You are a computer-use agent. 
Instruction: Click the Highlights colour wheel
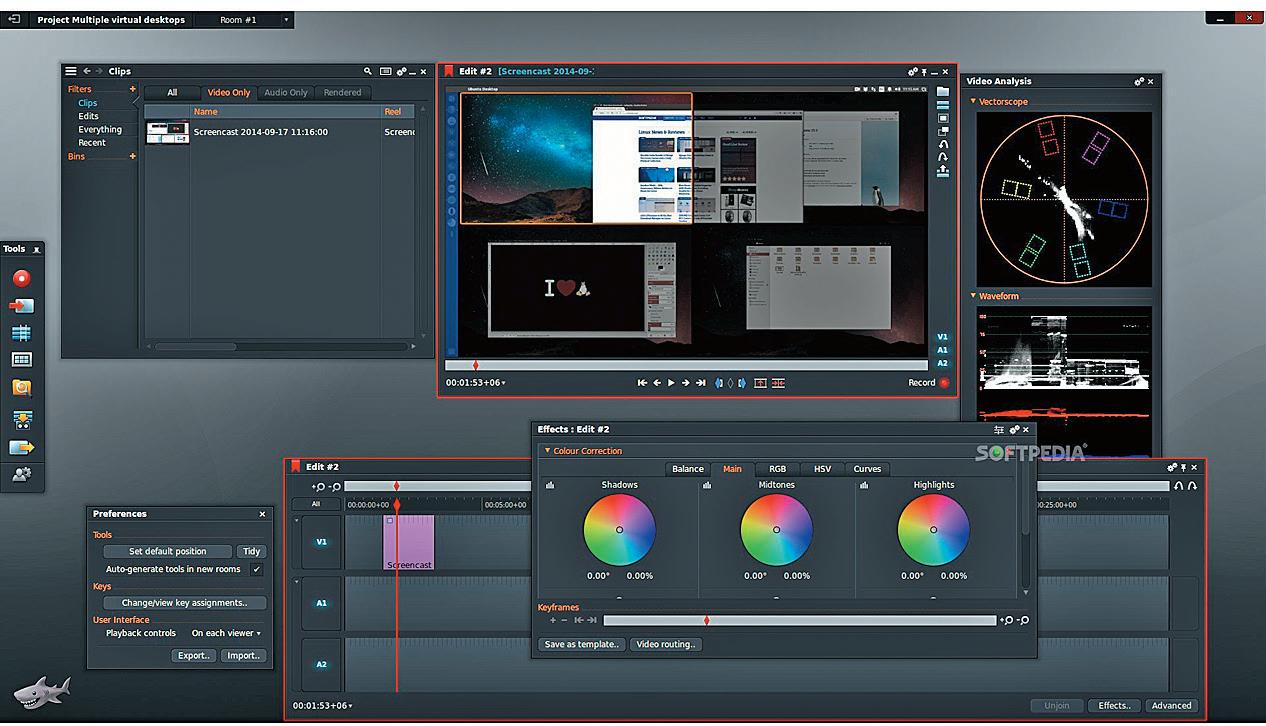point(933,530)
